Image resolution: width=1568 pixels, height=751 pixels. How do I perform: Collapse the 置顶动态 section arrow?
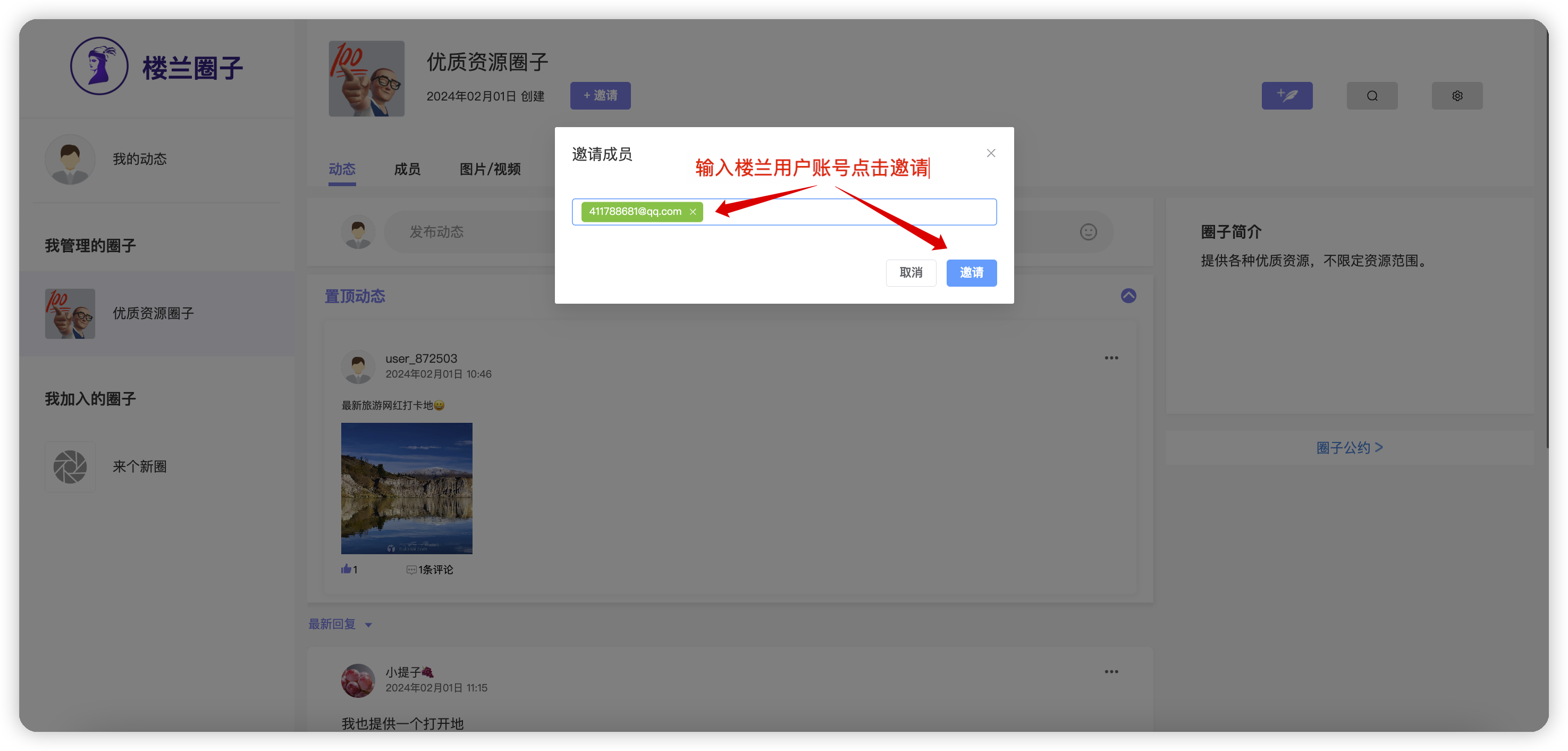pos(1128,295)
